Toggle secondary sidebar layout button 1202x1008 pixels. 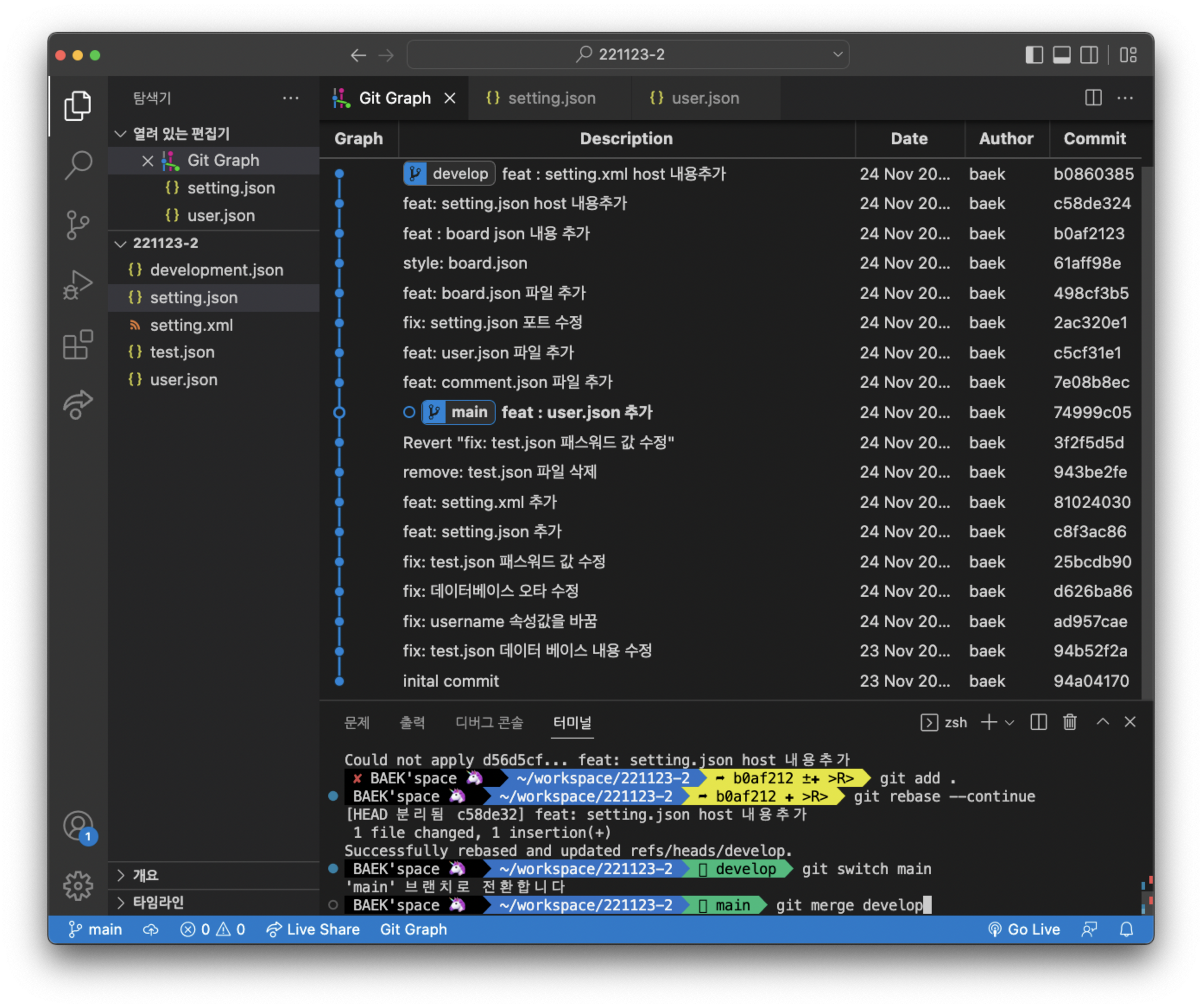click(1089, 55)
